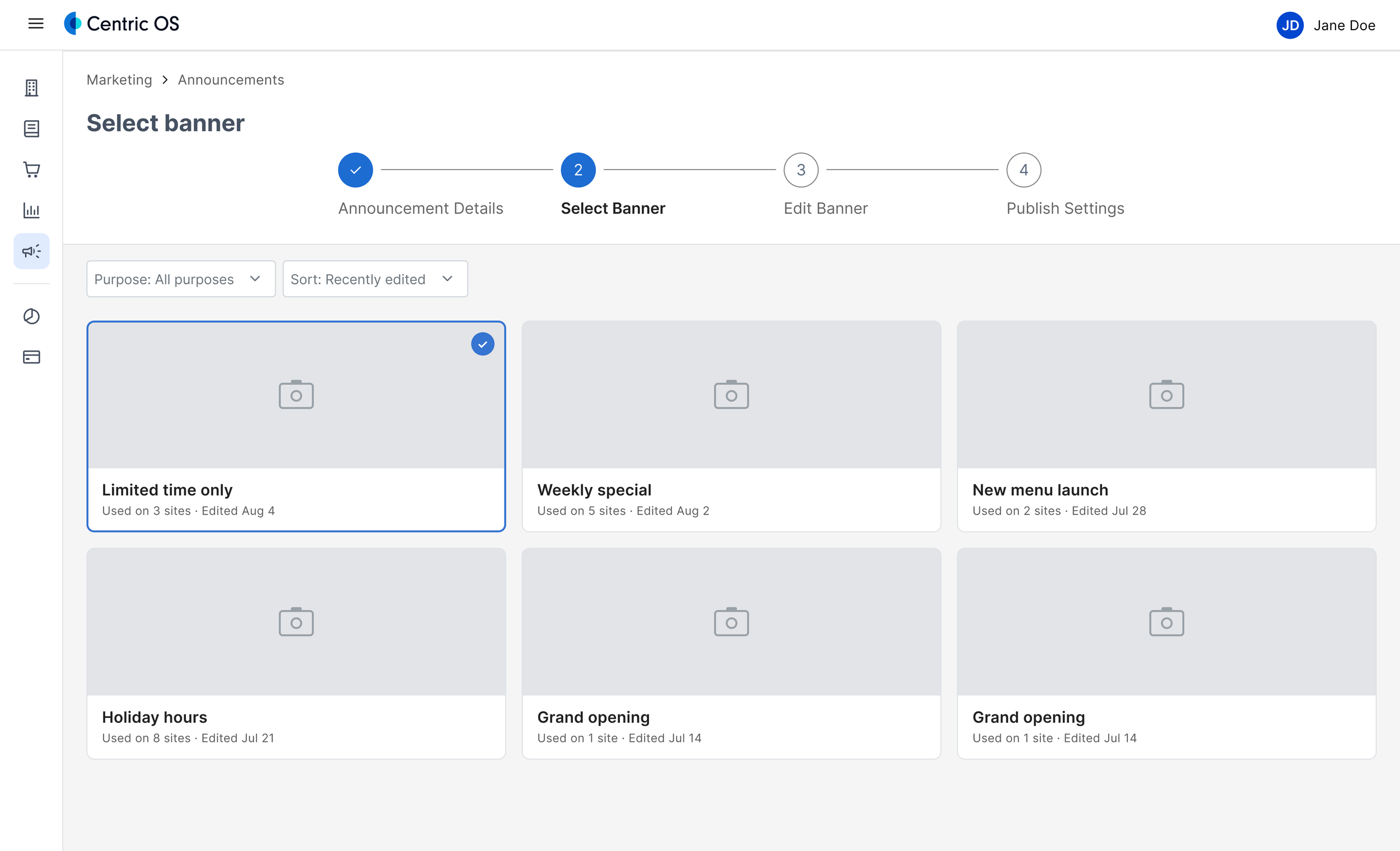Click 'Used on 2 sites · Edited Jul 28'

pyautogui.click(x=1058, y=511)
